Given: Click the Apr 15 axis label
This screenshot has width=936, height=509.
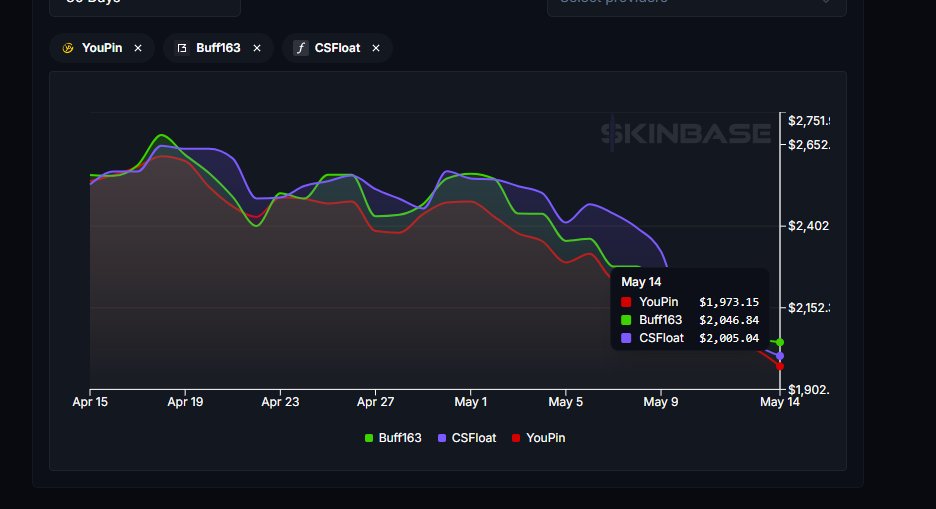Looking at the screenshot, I should click(90, 402).
